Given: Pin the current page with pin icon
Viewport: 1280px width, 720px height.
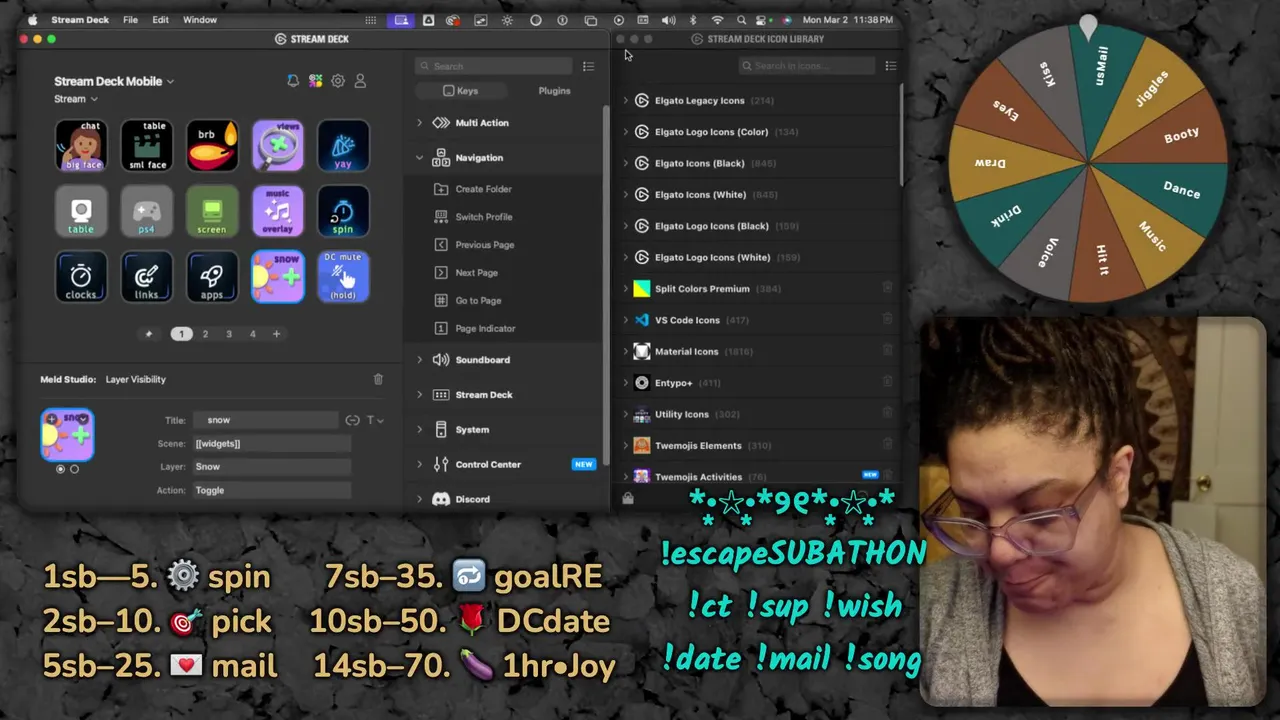Looking at the screenshot, I should pos(149,334).
